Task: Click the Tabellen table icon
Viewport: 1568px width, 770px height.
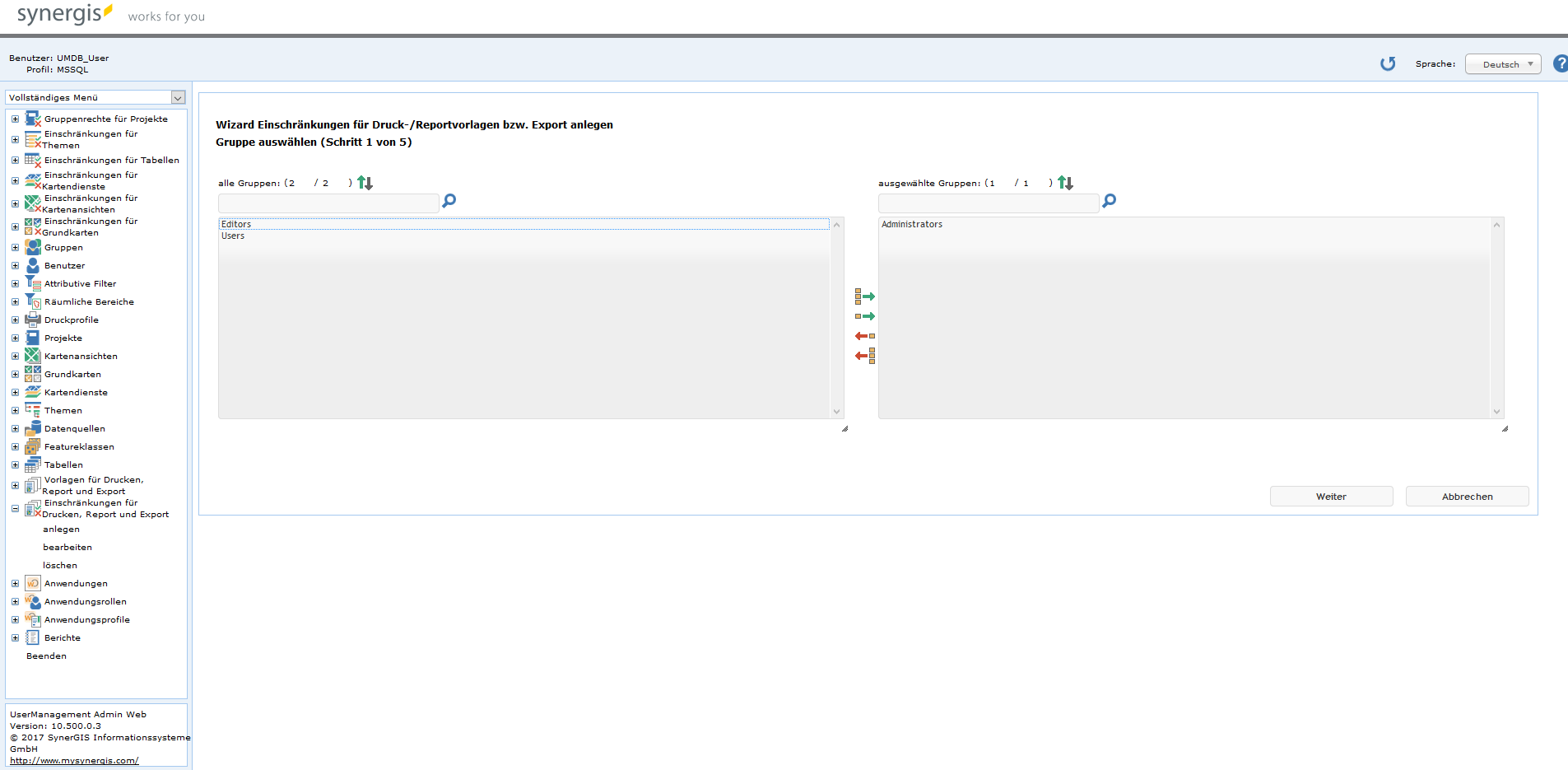Action: (x=33, y=464)
